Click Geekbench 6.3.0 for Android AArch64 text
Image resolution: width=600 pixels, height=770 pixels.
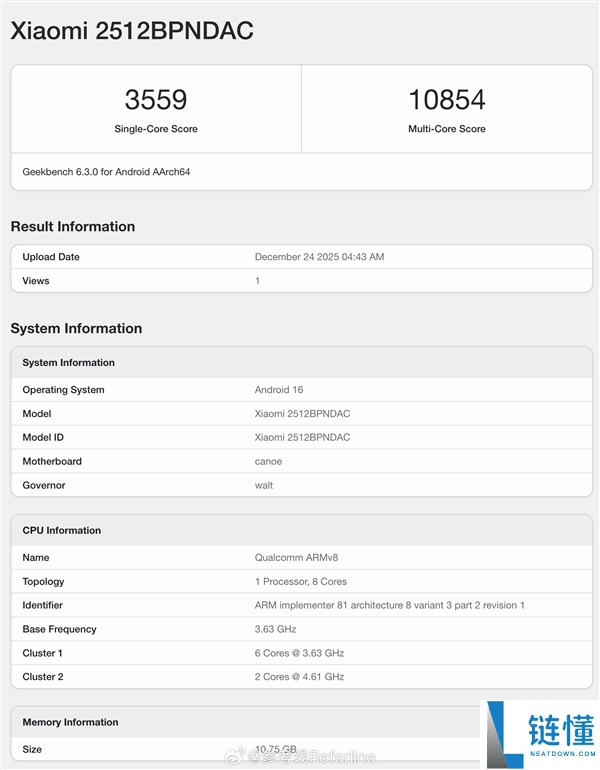tap(106, 172)
